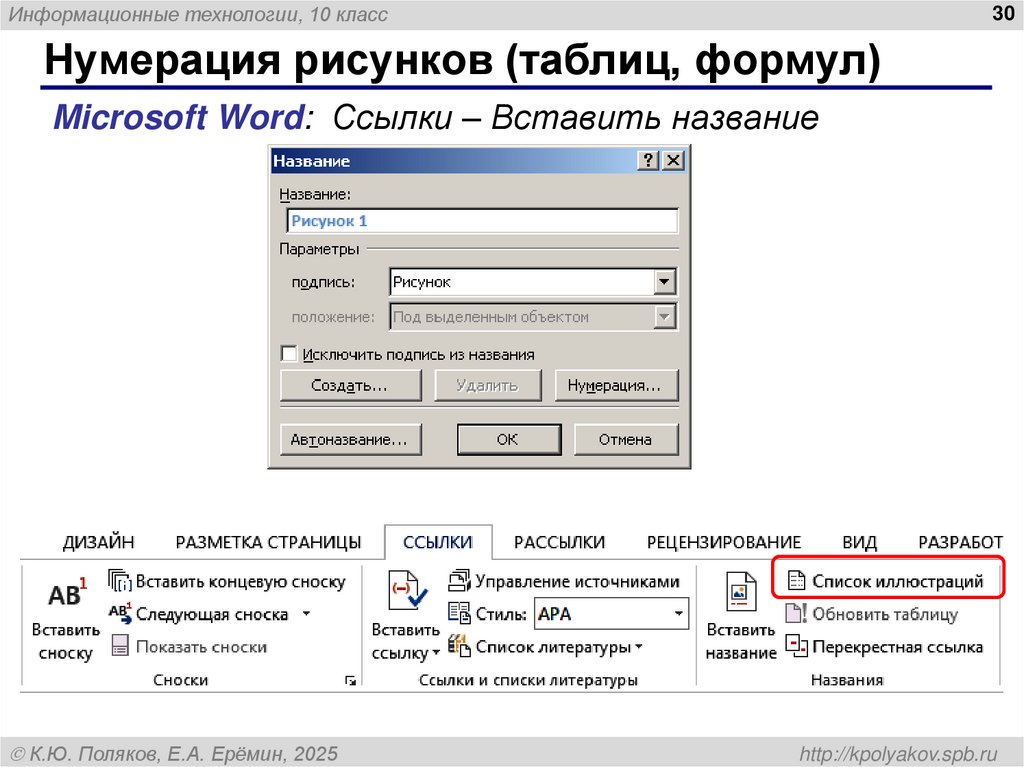
Task: Open the Стиль APA combo box
Action: [611, 613]
